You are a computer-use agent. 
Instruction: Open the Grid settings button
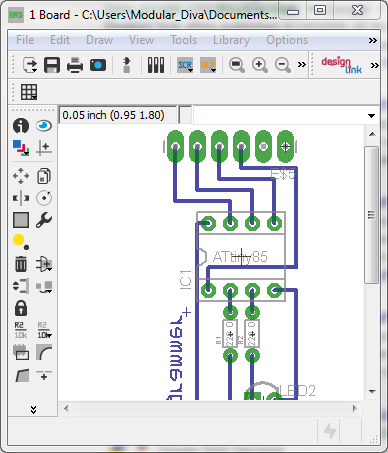[x=29, y=92]
